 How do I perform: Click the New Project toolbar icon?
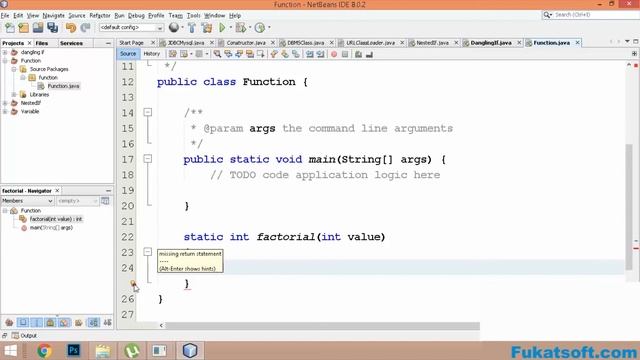pyautogui.click(x=24, y=28)
